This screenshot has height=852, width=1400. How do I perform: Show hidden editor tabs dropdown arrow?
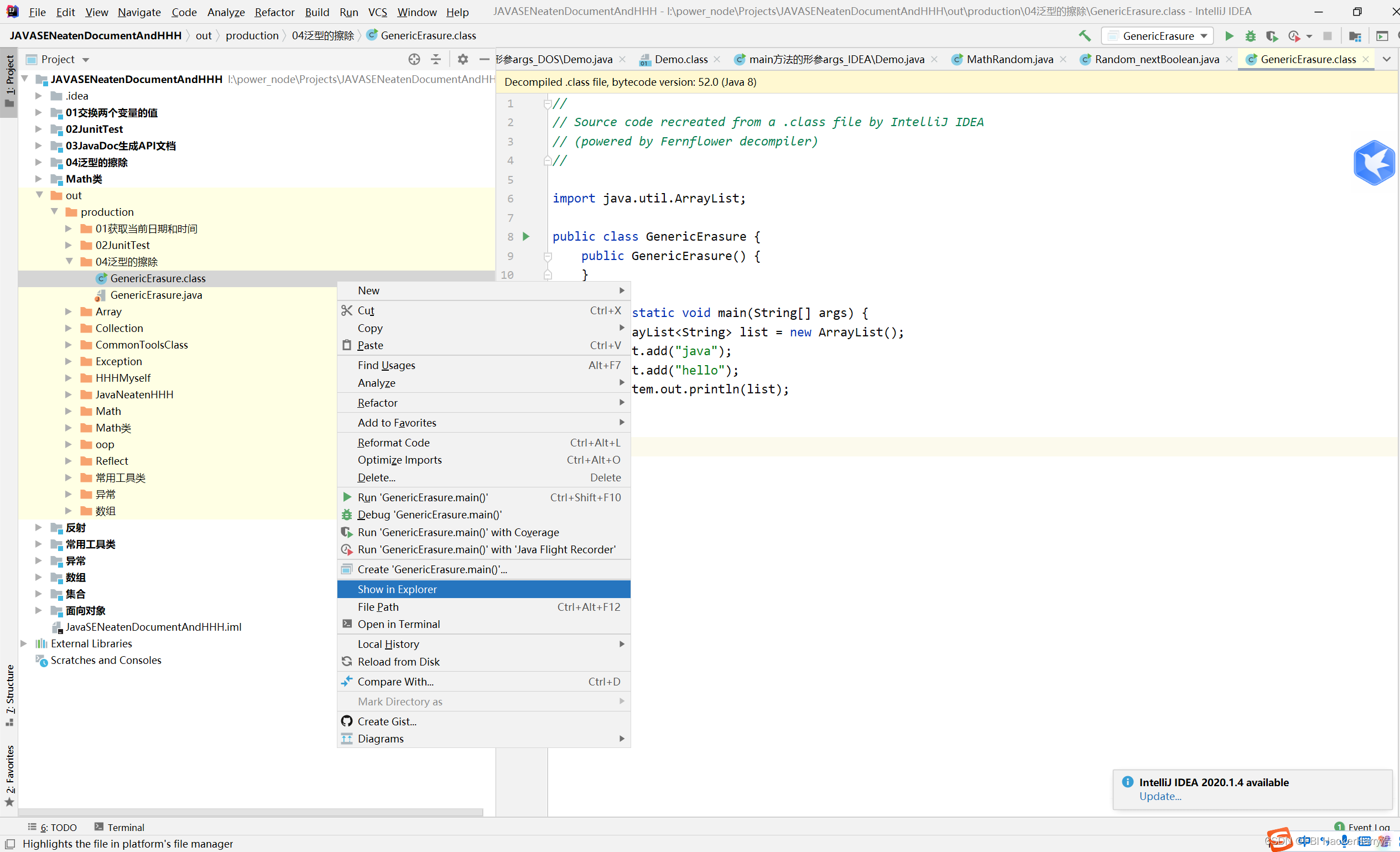(1386, 59)
